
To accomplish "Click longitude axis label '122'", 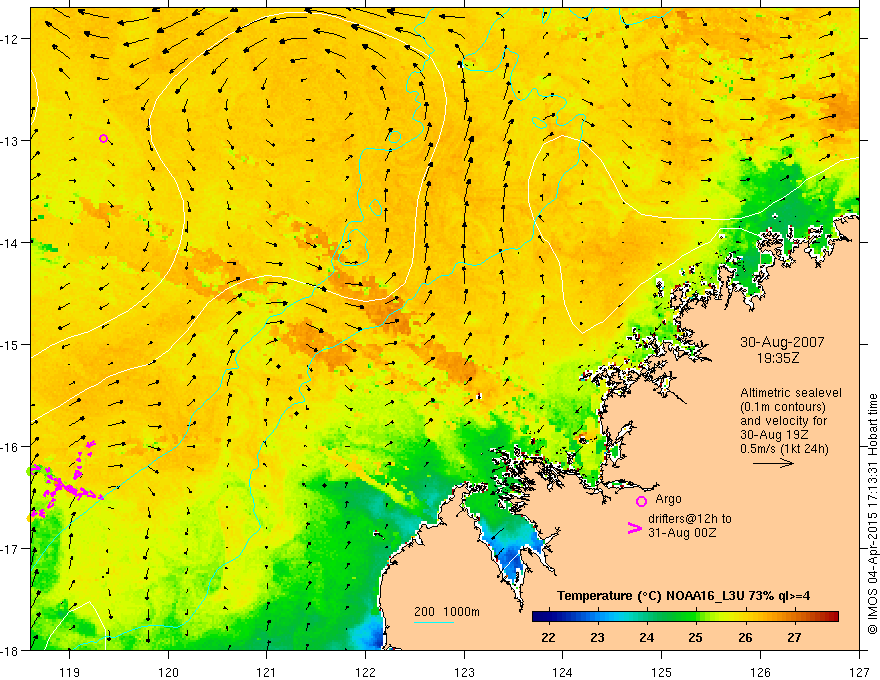I will coord(365,672).
